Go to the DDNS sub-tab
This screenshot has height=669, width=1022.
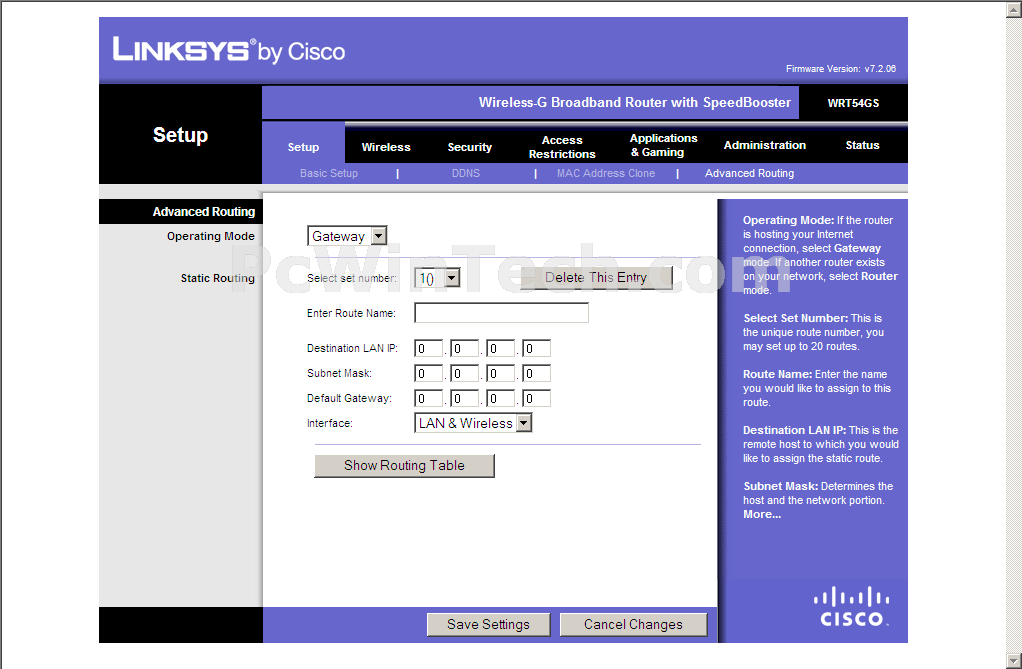465,174
